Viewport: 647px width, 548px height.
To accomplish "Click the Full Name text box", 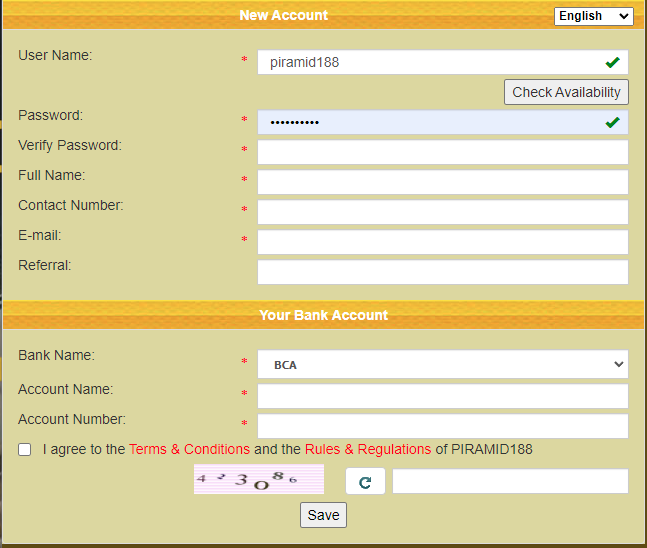I will 443,182.
